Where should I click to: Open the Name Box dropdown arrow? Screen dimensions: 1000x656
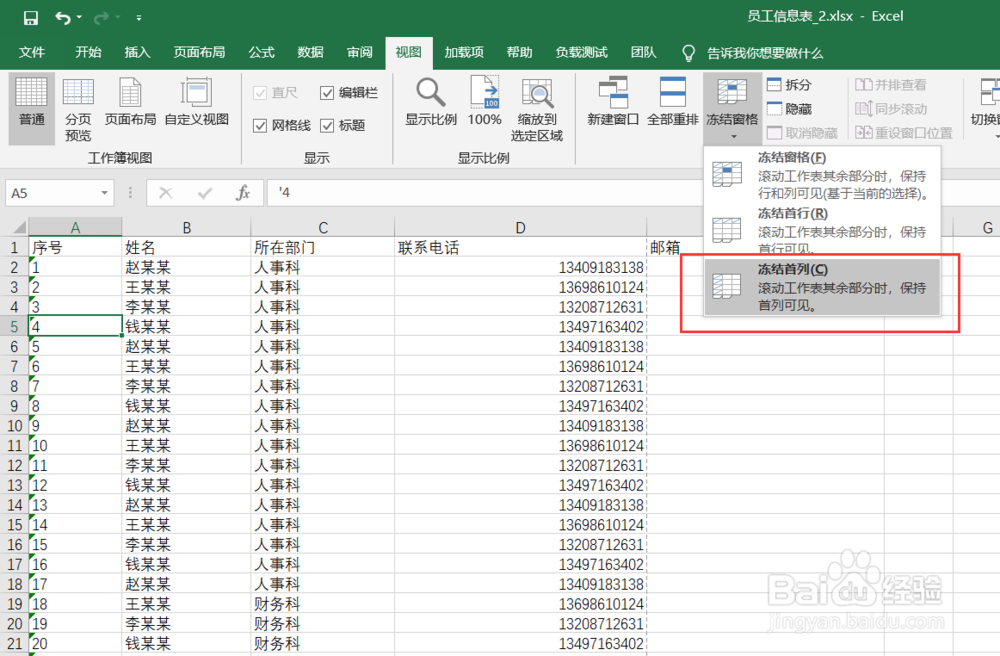pos(106,191)
